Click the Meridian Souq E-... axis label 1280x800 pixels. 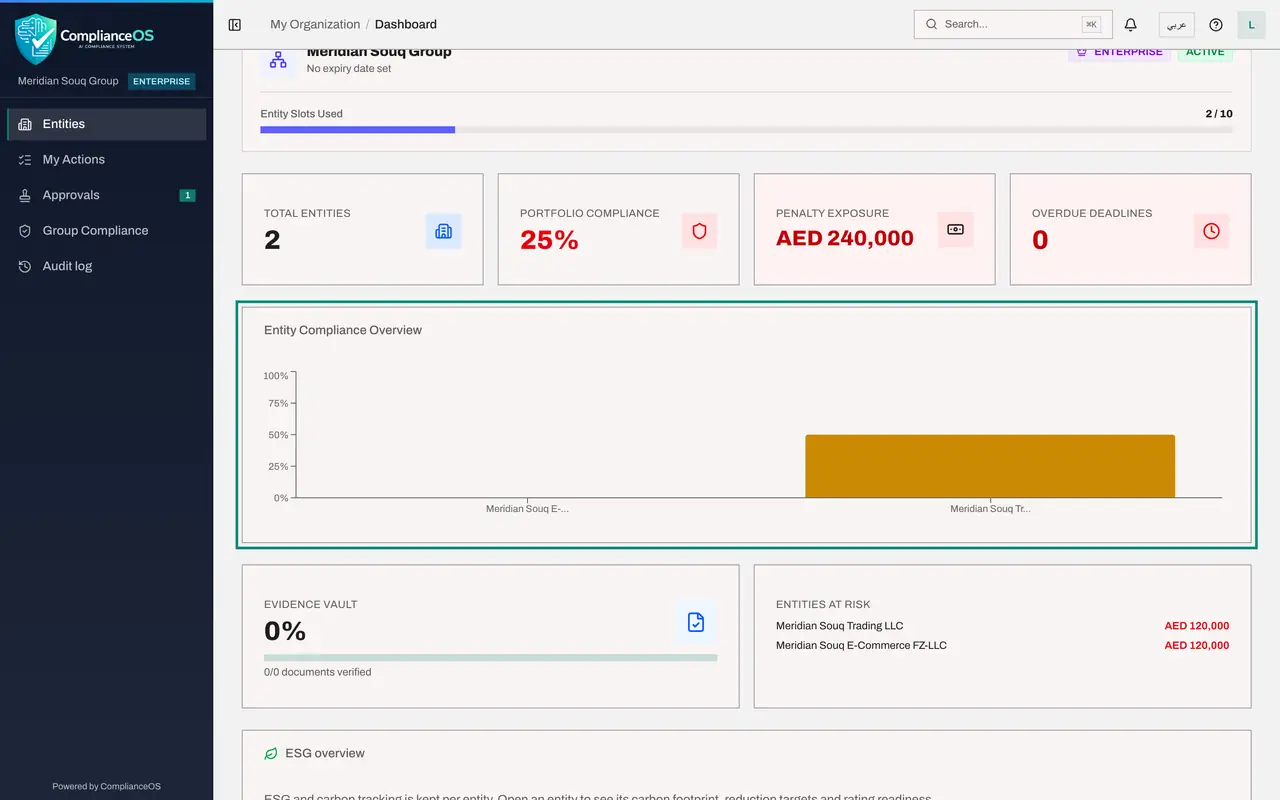527,509
